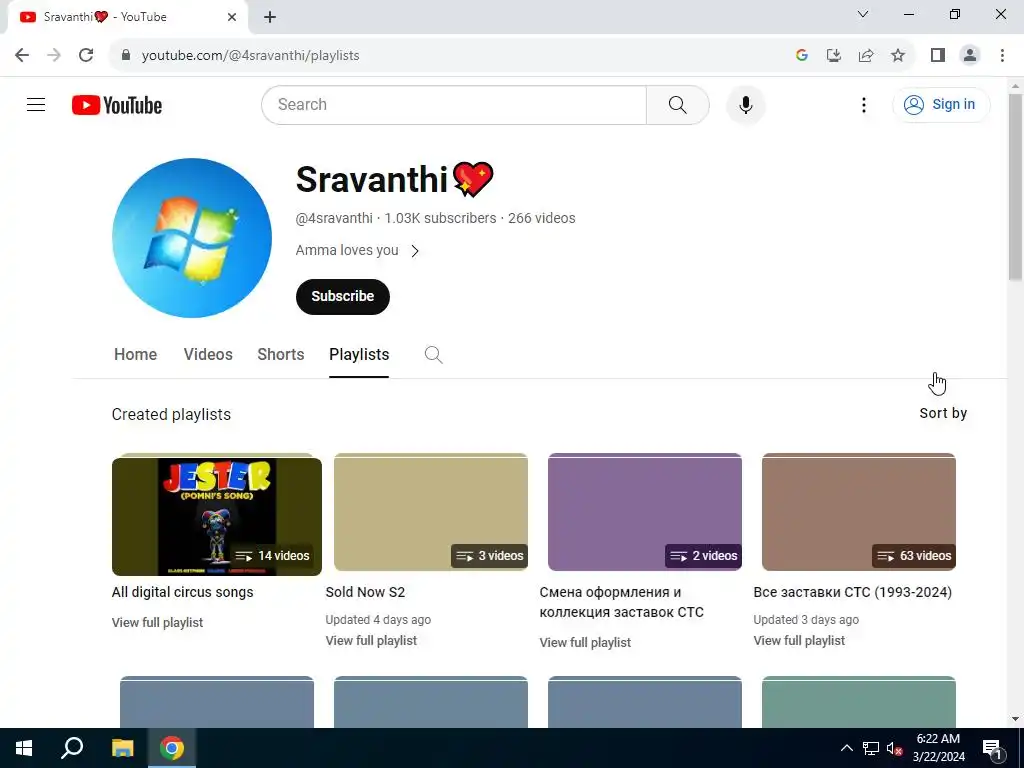Open Chrome three-dot menu

[1002, 55]
